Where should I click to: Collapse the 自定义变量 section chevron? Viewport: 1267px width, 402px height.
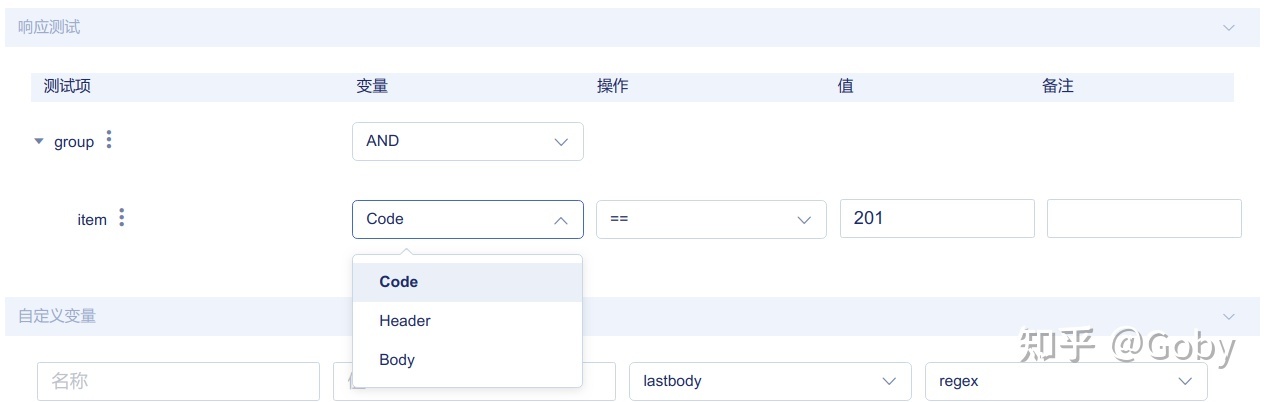pos(1229,316)
